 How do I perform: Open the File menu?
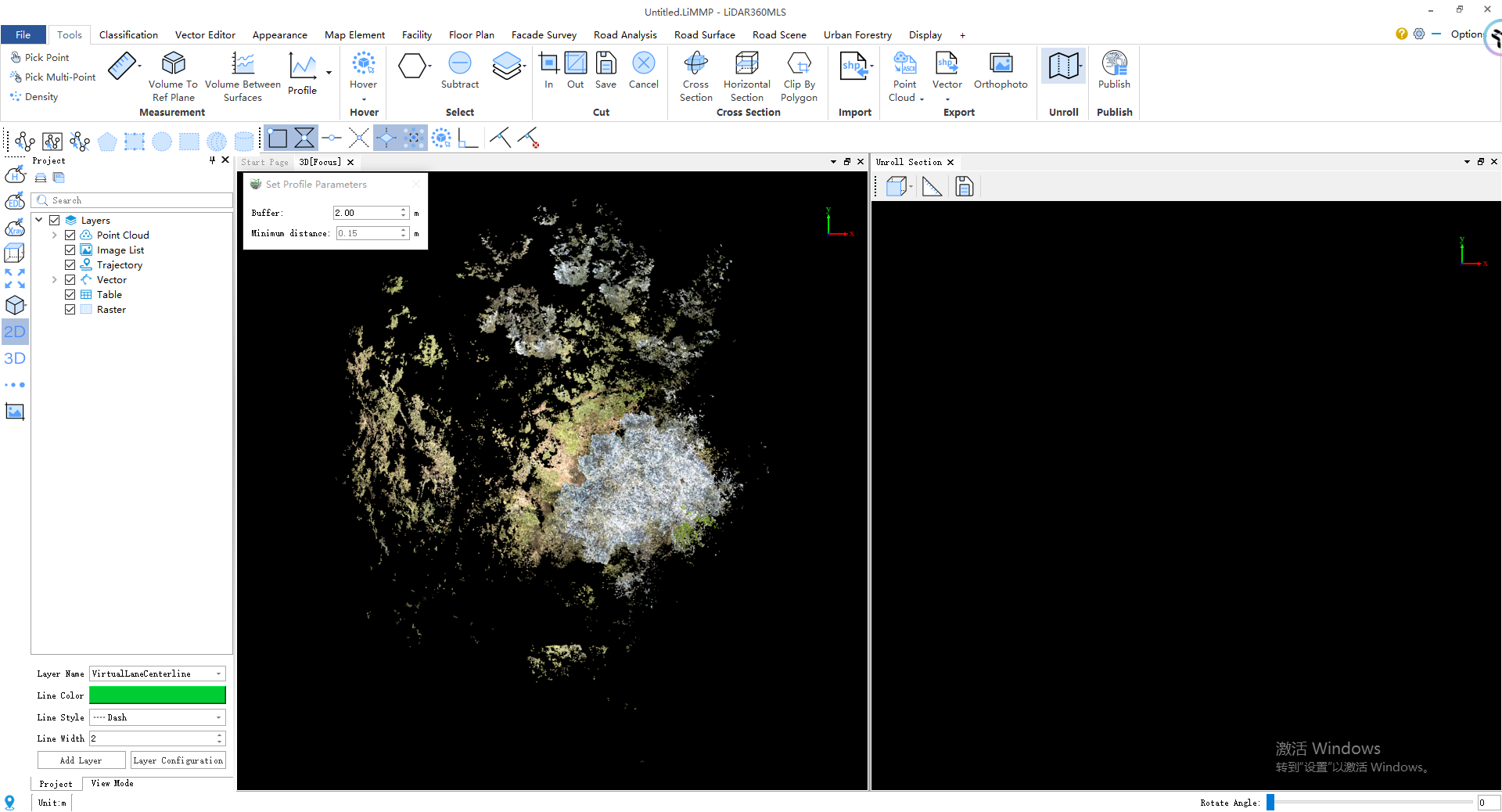pyautogui.click(x=23, y=34)
